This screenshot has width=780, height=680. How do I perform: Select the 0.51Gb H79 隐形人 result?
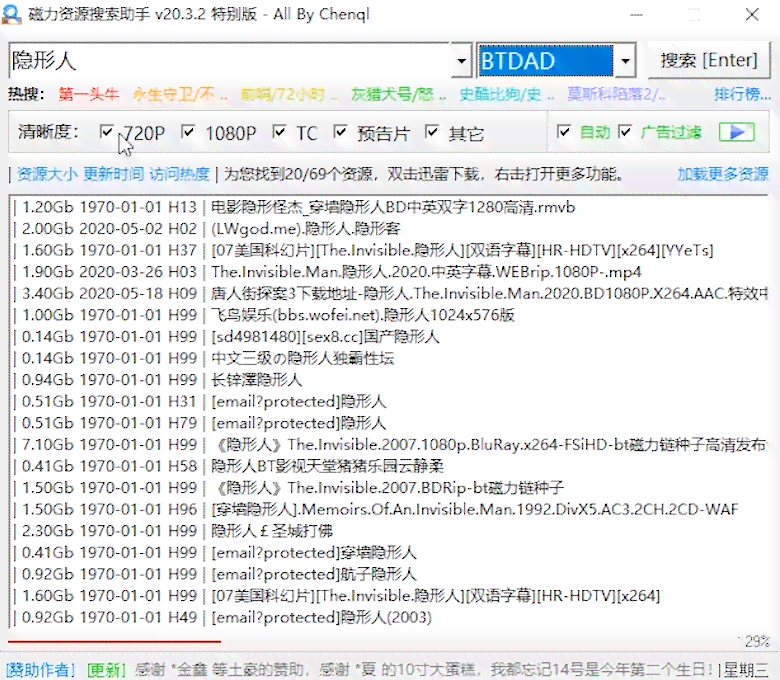pyautogui.click(x=389, y=423)
